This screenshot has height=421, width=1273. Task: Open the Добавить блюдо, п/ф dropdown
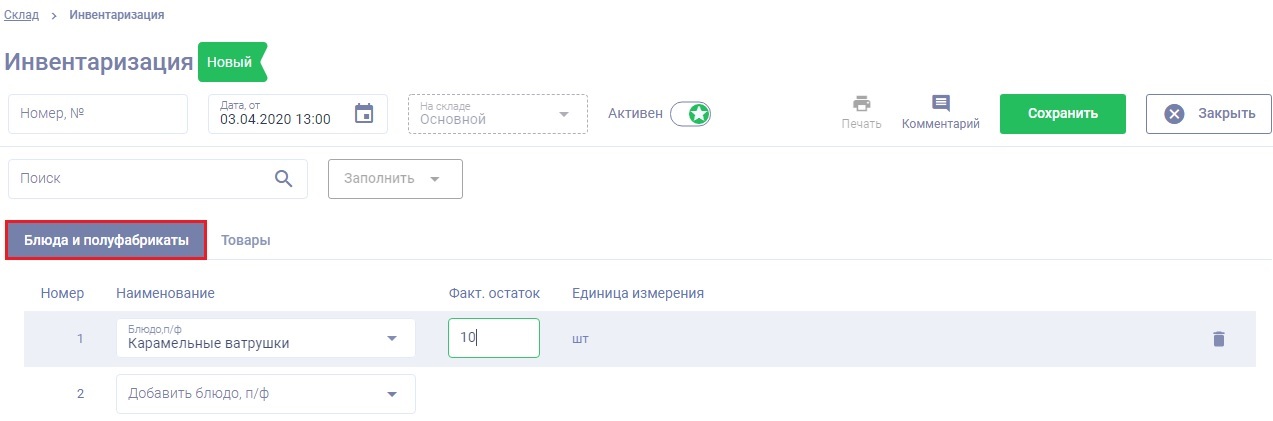click(391, 394)
